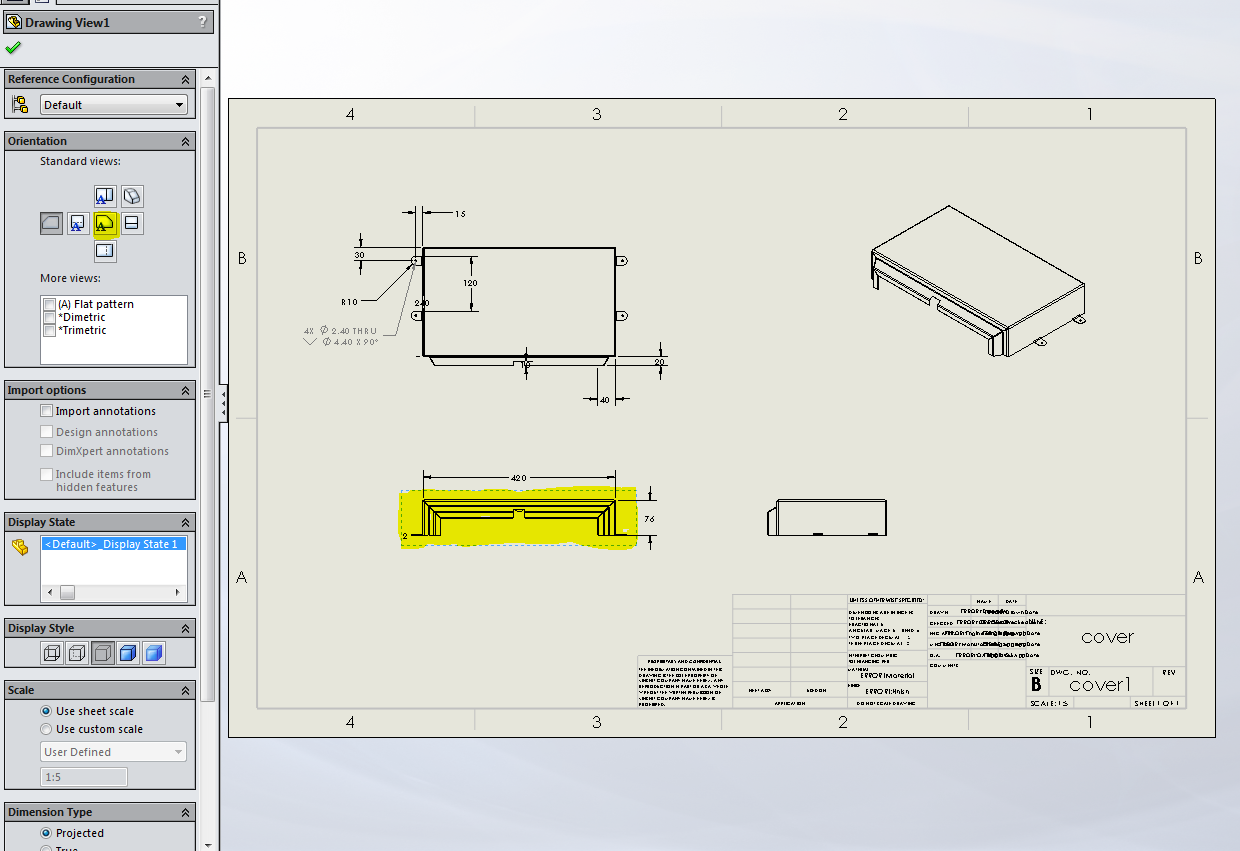Screen dimensions: 1240x851
Task: Enable the *Trimetric view checkbox
Action: 49,330
